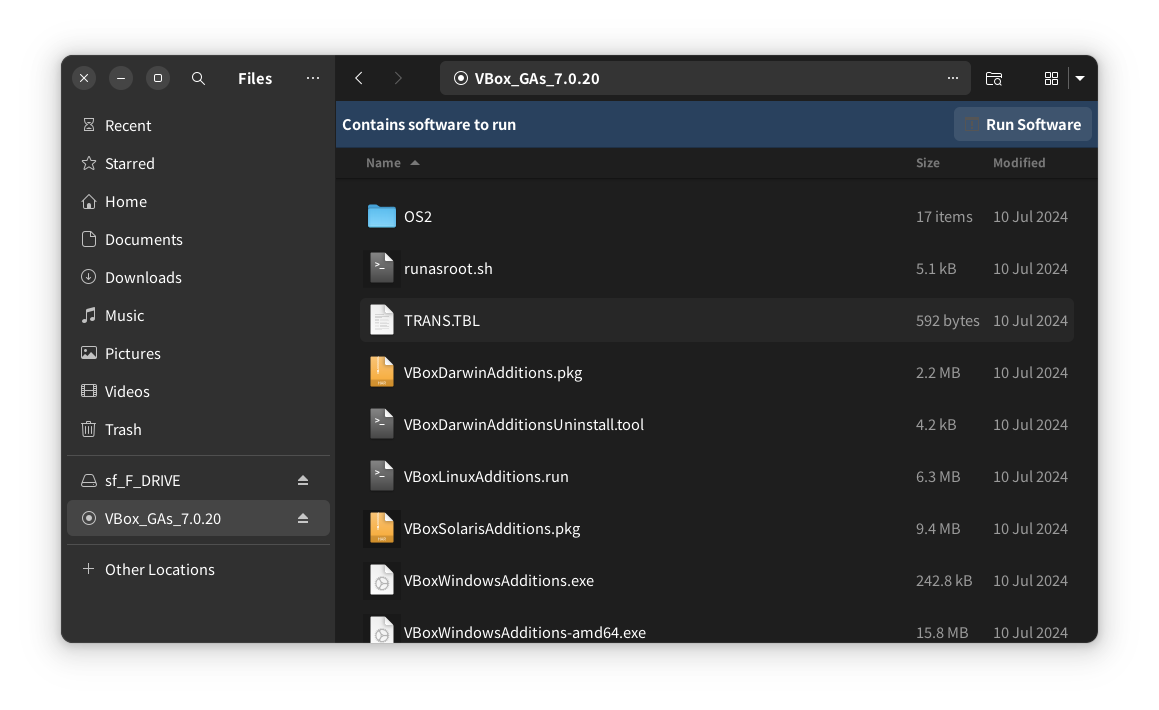This screenshot has width=1159, height=710.
Task: Open Starred in the sidebar
Action: click(198, 163)
